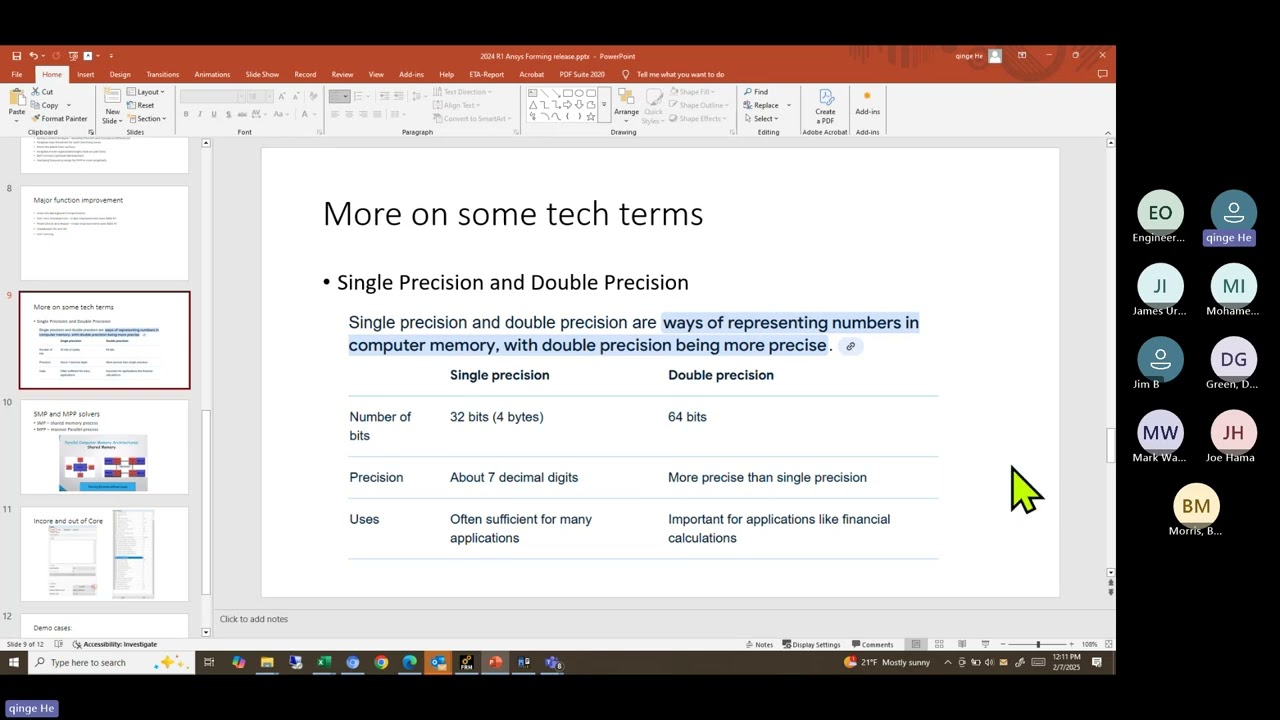
Task: Open the ETA-Report tab
Action: click(x=487, y=74)
